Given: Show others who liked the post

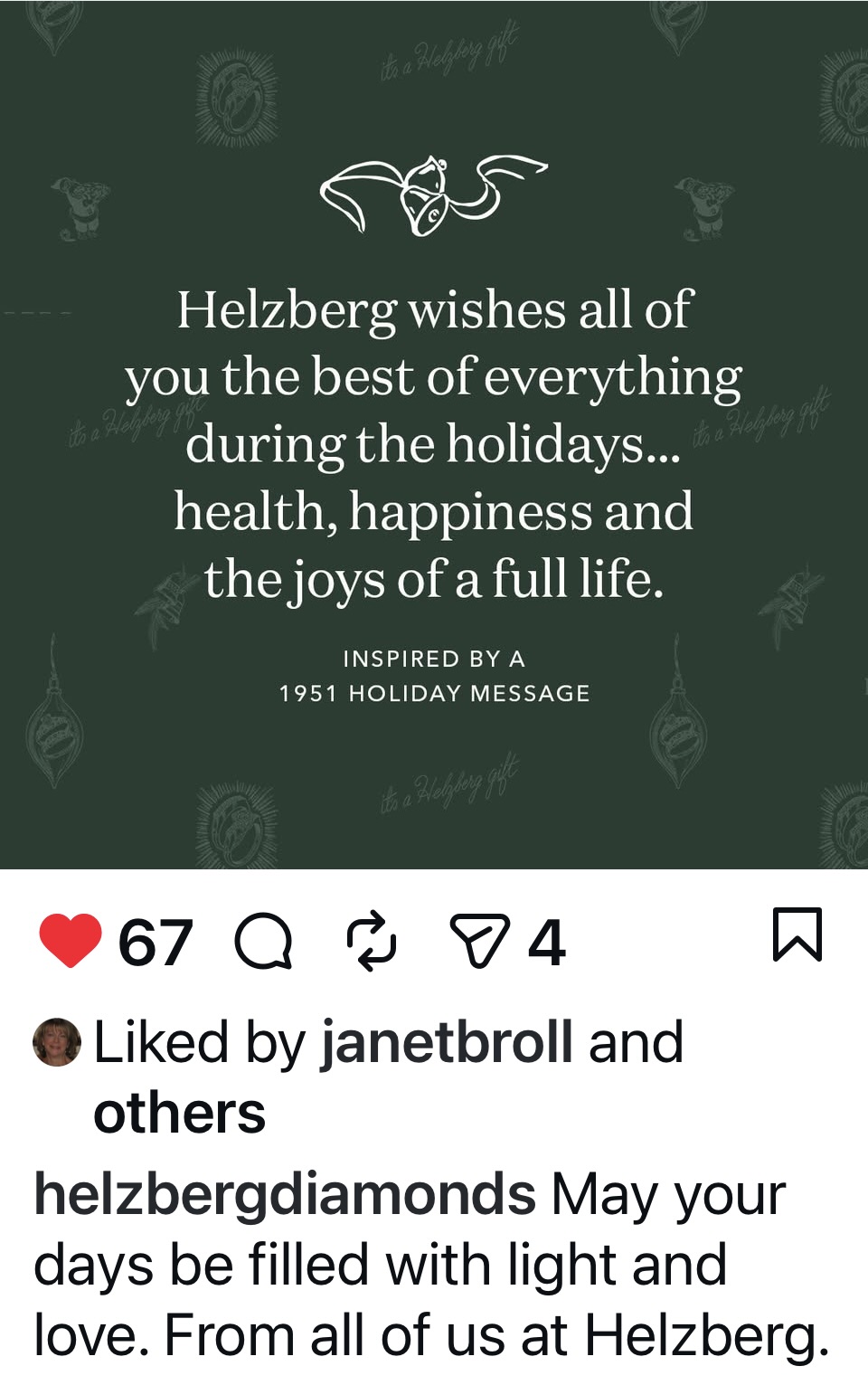Looking at the screenshot, I should pyautogui.click(x=179, y=1113).
